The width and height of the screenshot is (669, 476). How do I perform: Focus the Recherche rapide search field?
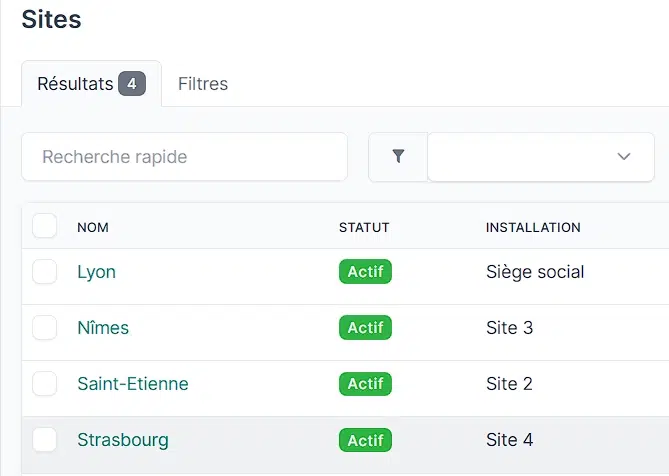184,157
